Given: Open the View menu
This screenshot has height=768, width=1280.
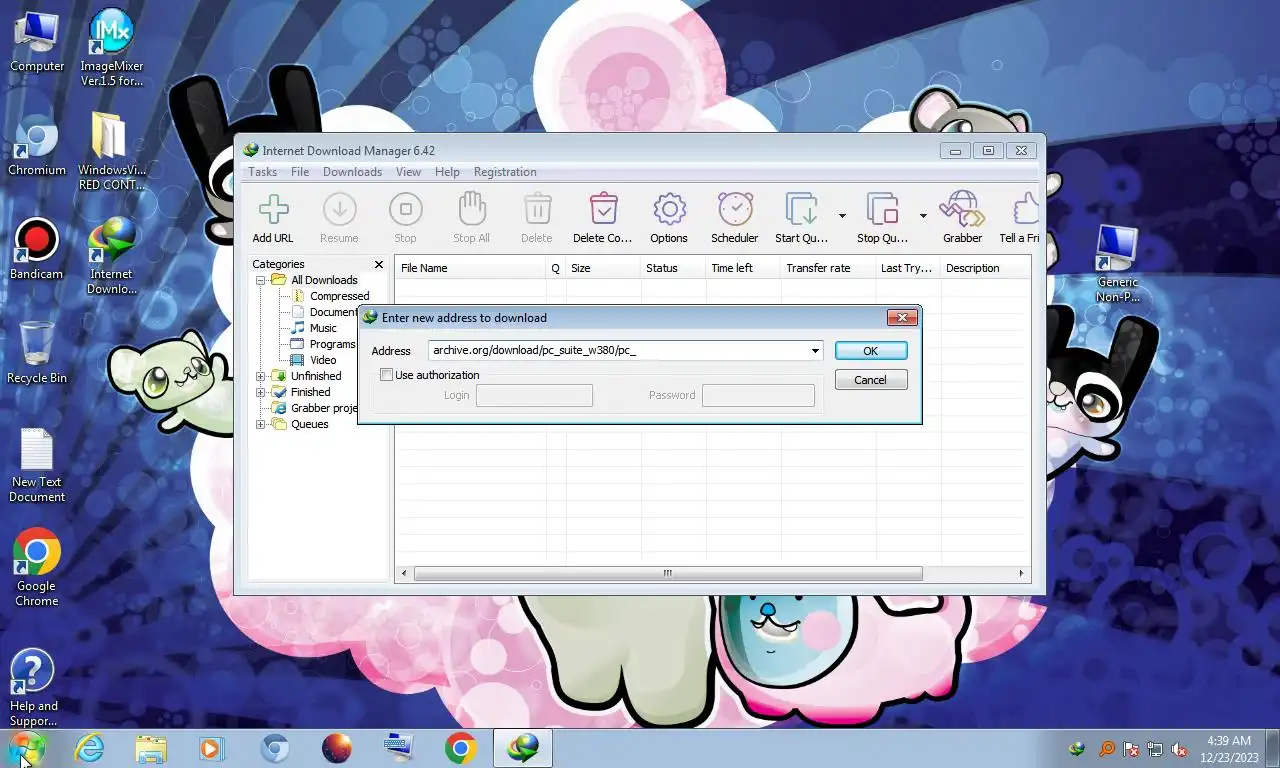Looking at the screenshot, I should [408, 172].
